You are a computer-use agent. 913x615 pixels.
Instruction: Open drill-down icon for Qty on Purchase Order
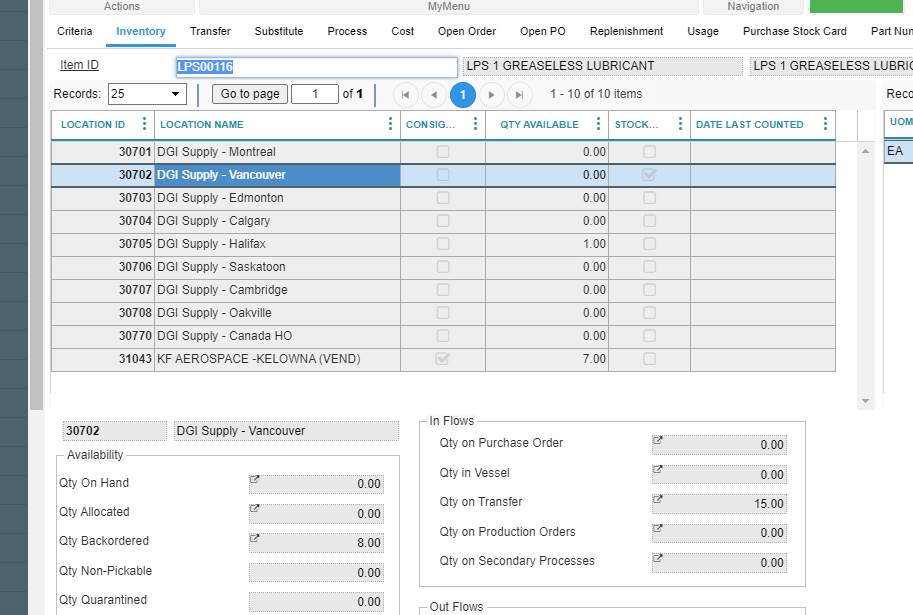[657, 441]
